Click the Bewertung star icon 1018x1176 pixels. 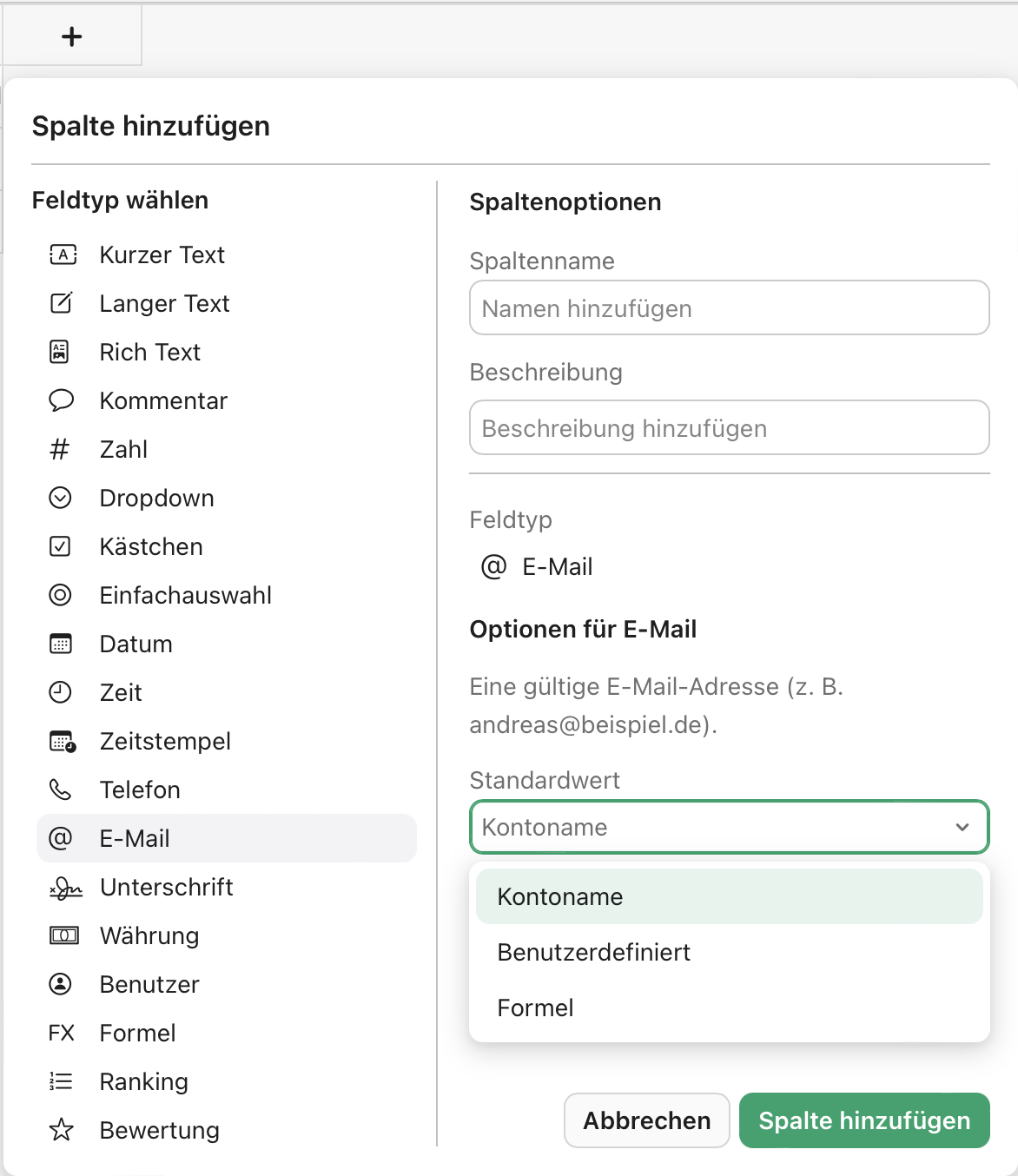click(x=61, y=1130)
